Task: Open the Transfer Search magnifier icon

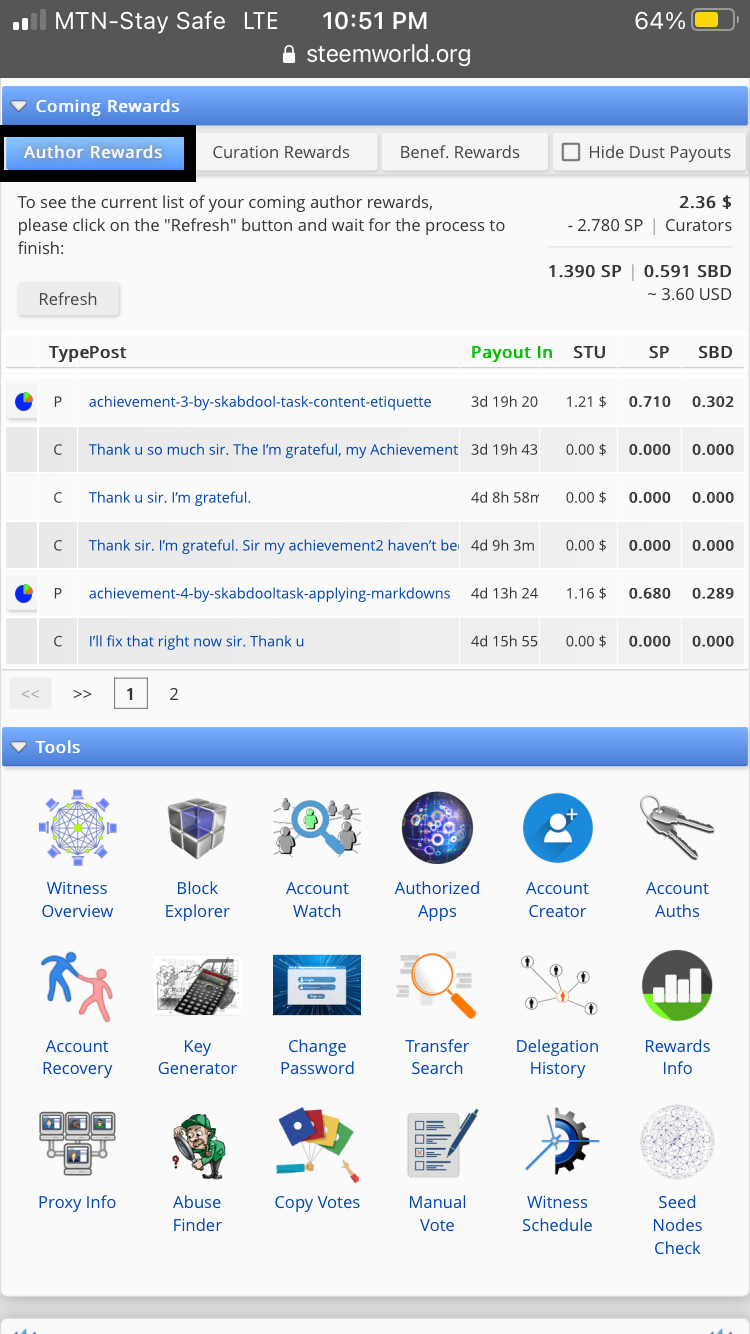Action: coord(437,985)
